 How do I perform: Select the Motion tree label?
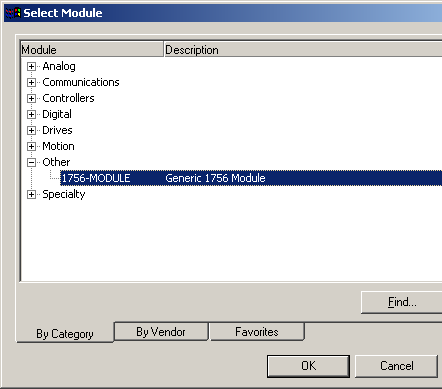(x=58, y=146)
